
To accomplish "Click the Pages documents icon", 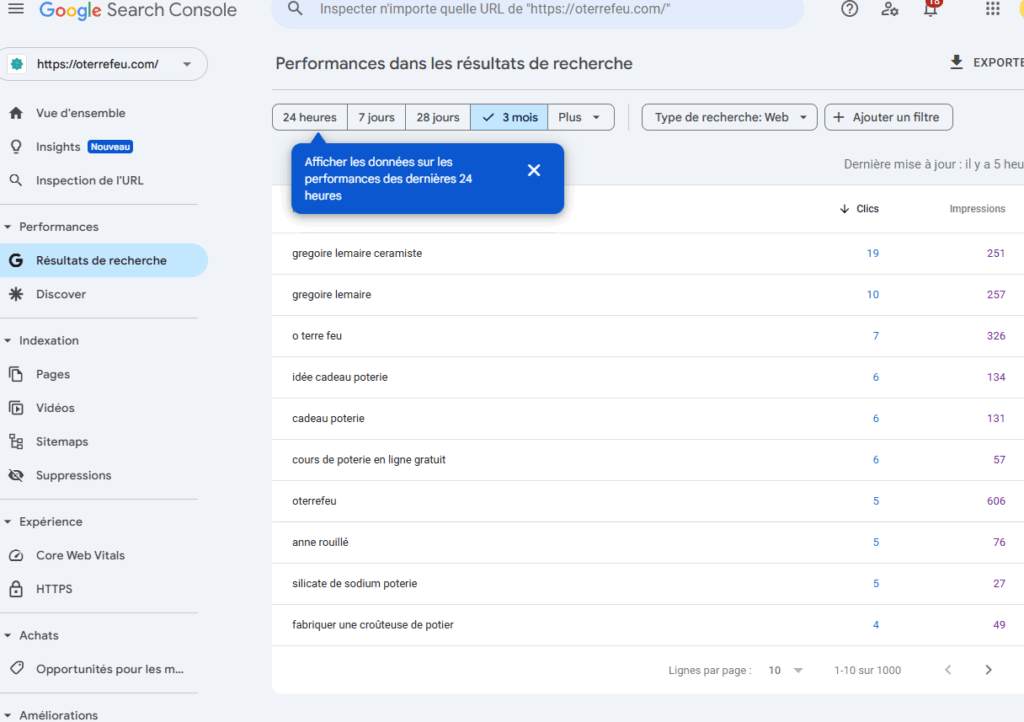I will tap(16, 374).
